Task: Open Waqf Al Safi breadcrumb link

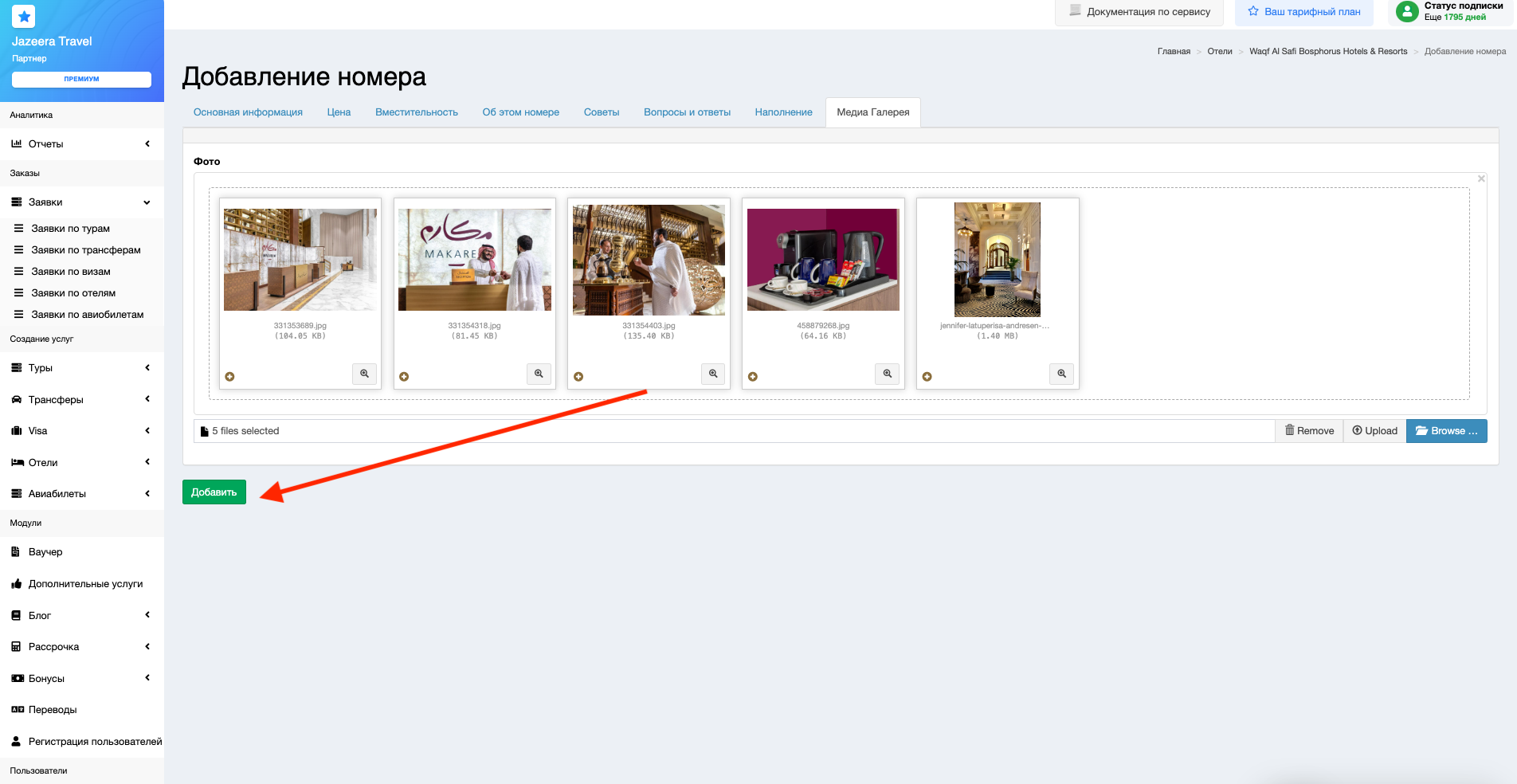Action: coord(1328,51)
